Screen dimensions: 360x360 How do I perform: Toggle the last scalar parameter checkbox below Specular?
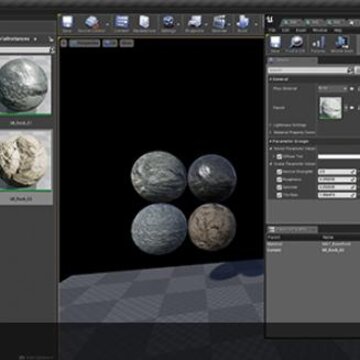[x=279, y=195]
